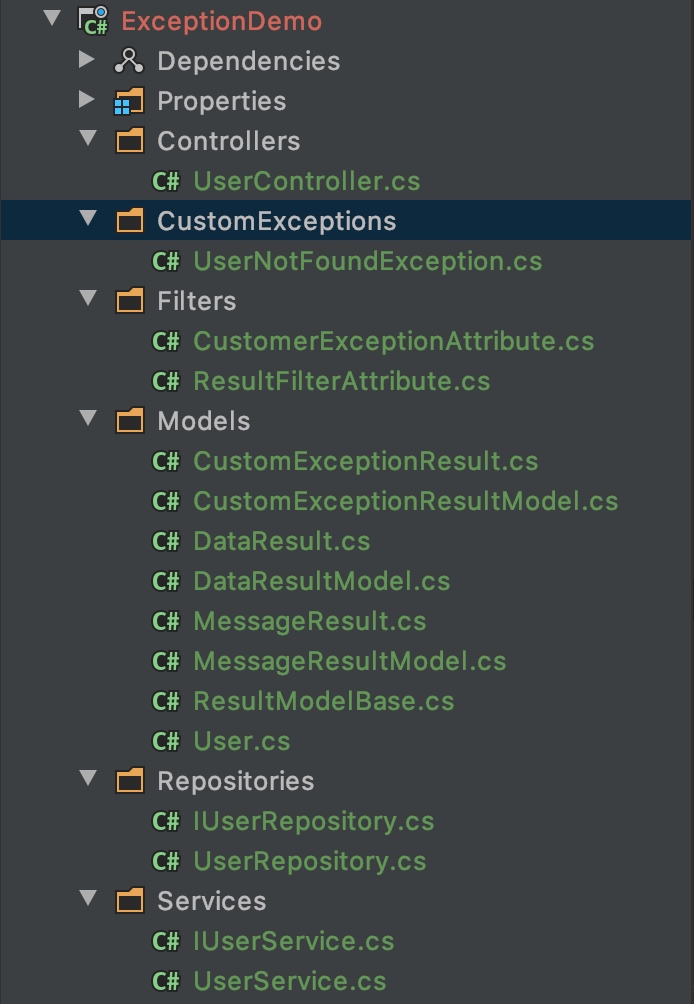Click the Controllers folder icon
694x1004 pixels.
point(130,141)
